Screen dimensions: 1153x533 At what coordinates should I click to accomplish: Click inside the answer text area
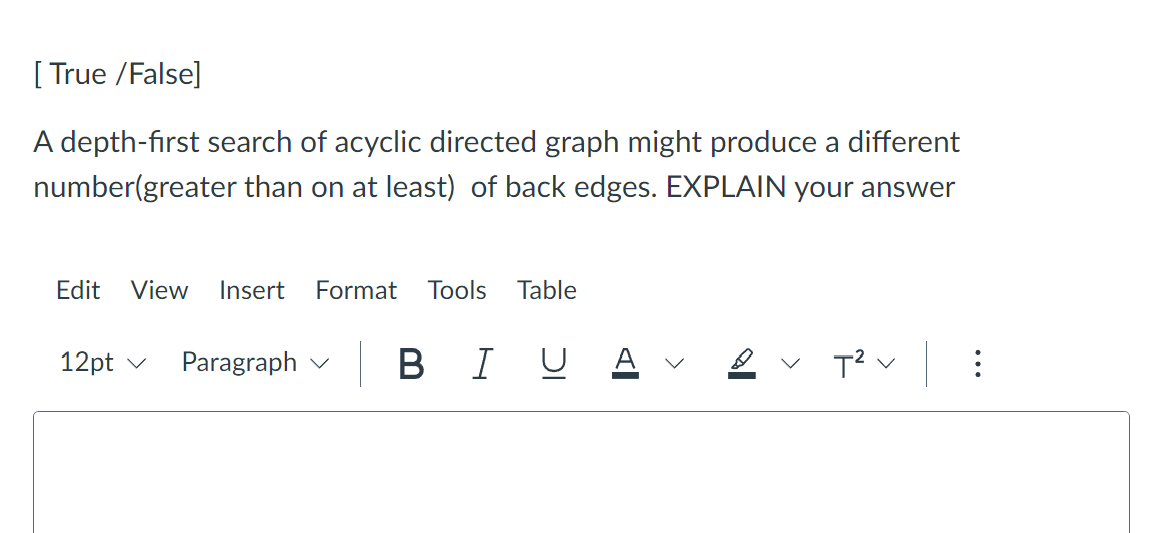(580, 470)
